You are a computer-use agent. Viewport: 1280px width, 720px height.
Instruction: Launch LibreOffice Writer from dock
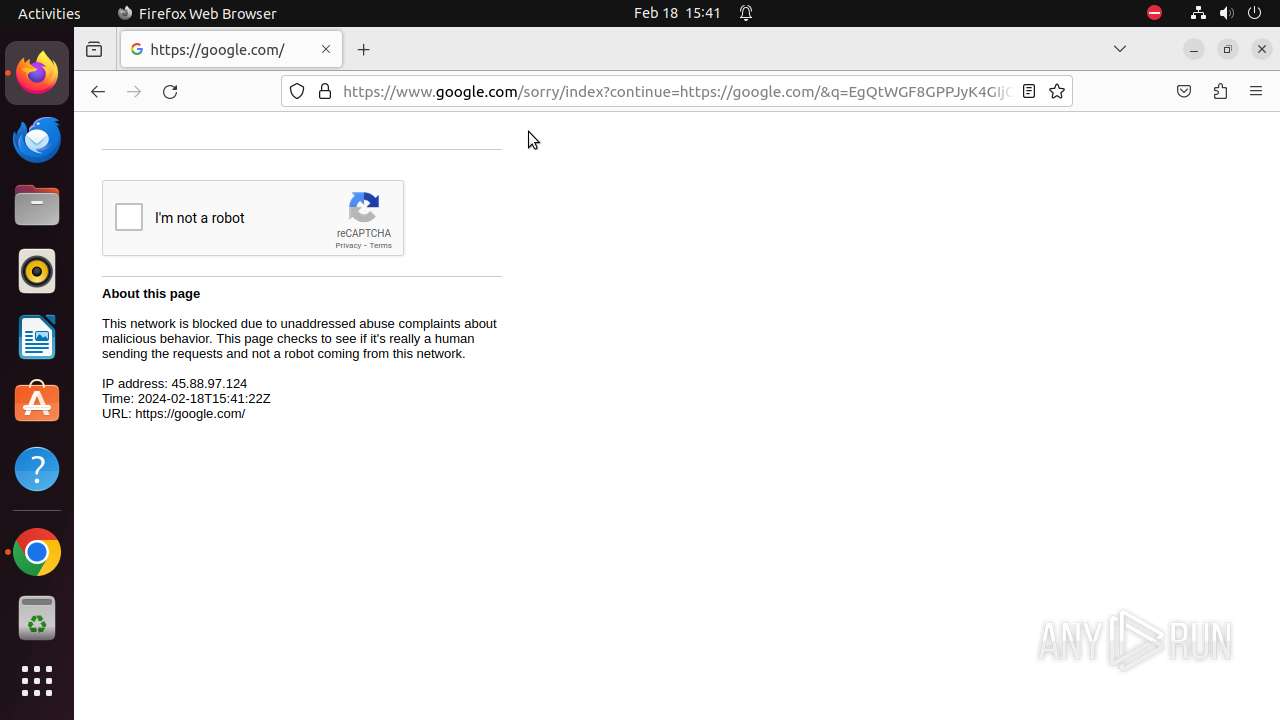pyautogui.click(x=37, y=337)
